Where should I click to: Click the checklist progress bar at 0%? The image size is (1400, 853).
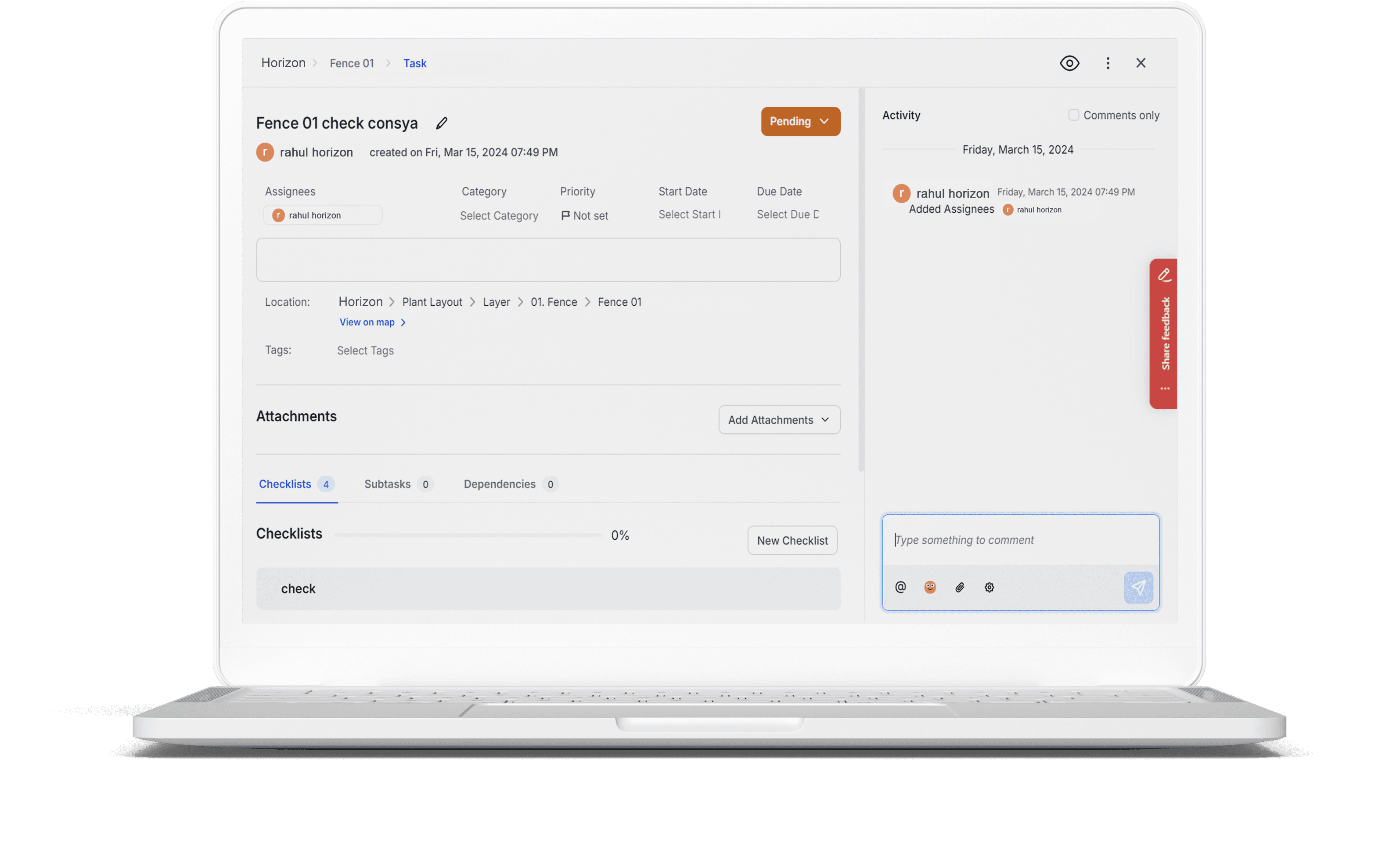[x=469, y=535]
